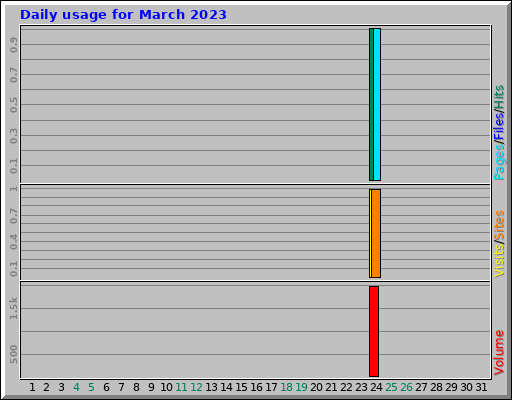Click day 17 on the x-axis
The height and width of the screenshot is (400, 512).
pos(271,387)
